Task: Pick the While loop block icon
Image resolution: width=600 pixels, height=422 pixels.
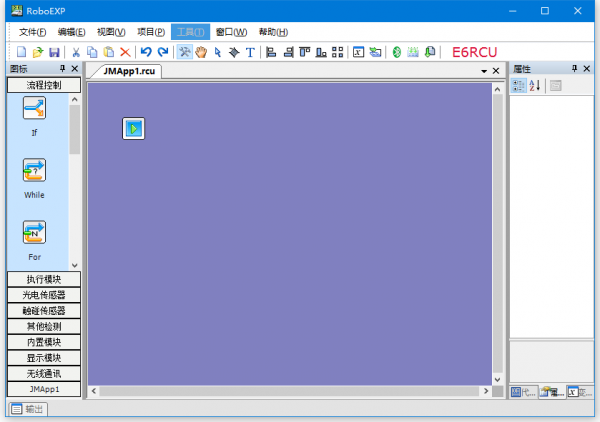Action: click(x=34, y=170)
